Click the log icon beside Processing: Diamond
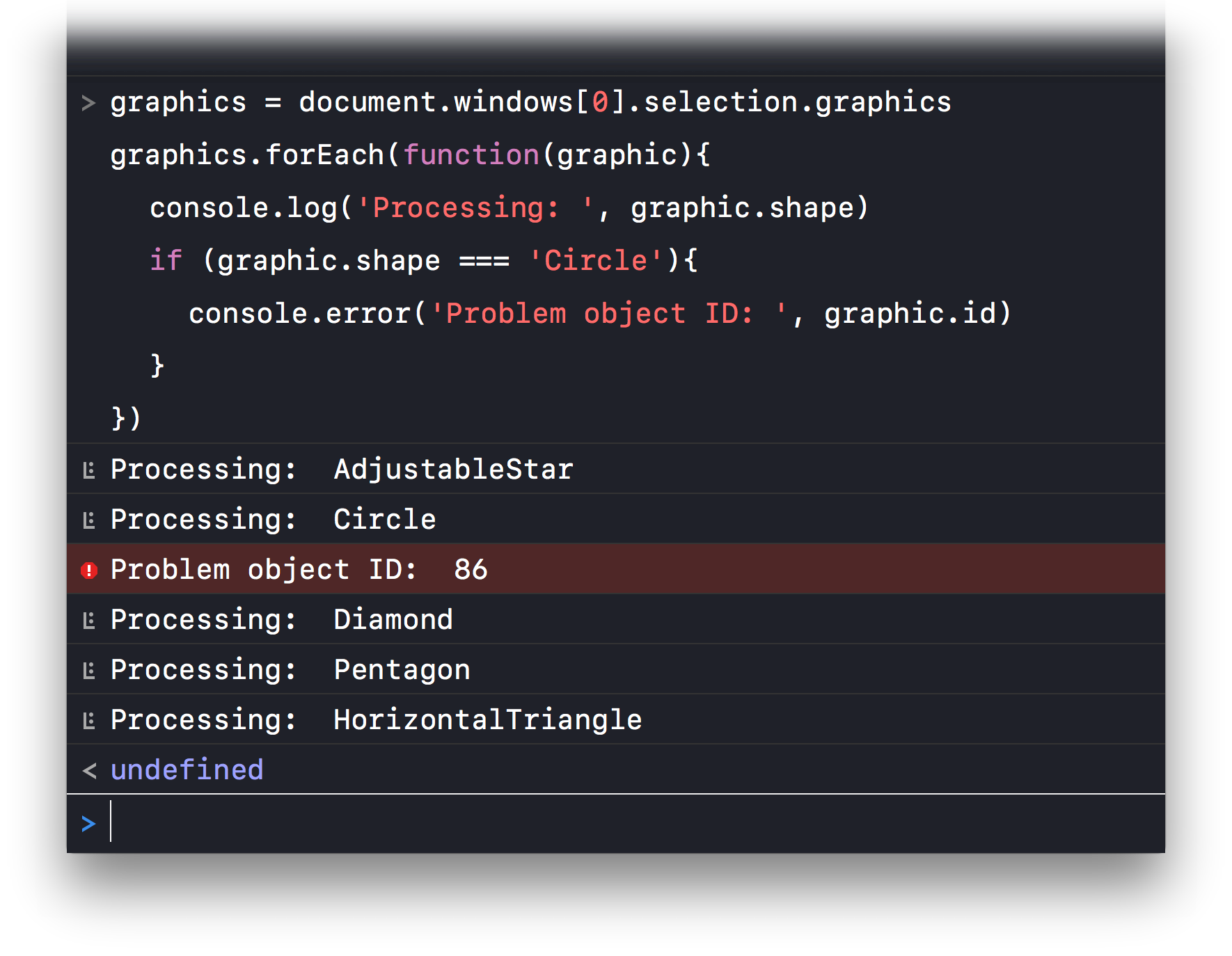 [88, 621]
